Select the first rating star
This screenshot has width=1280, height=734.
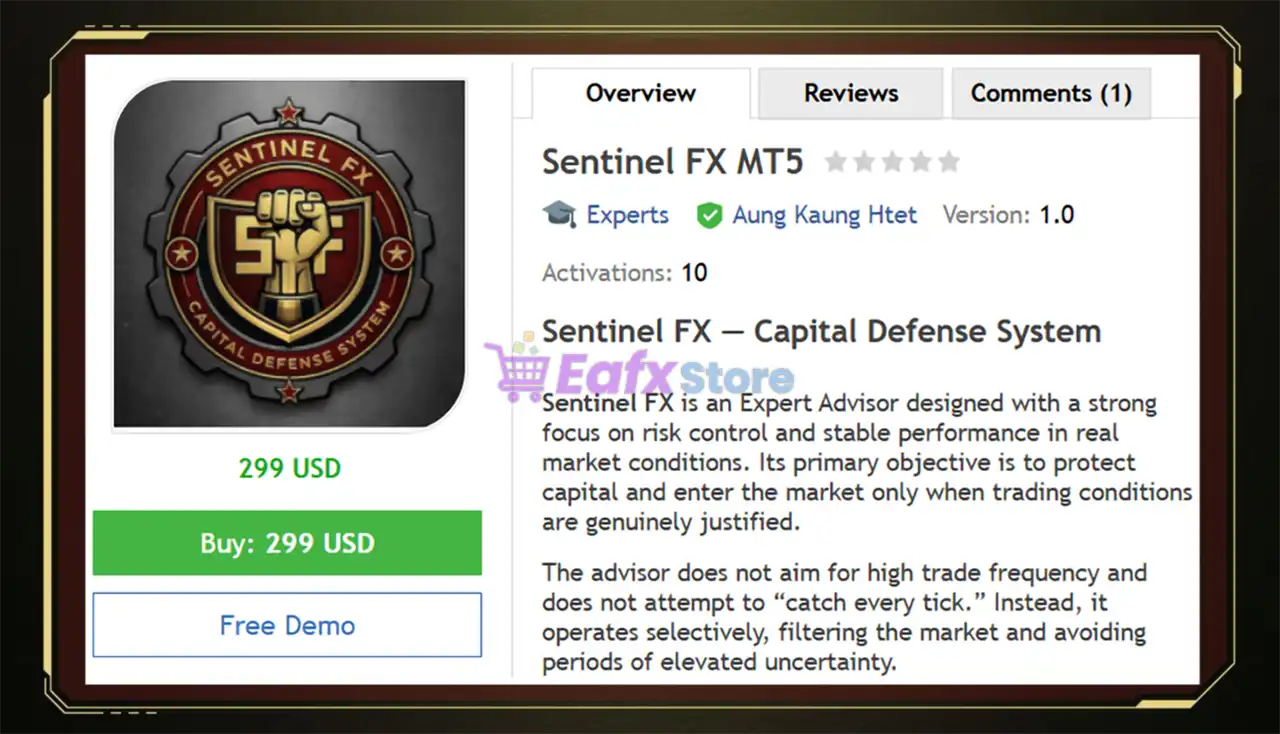835,162
